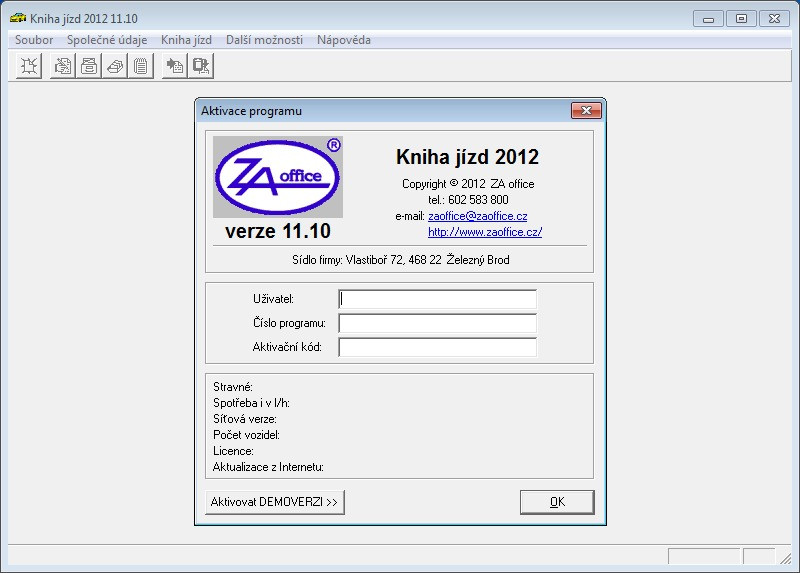This screenshot has width=800, height=573.
Task: Click the 'Síťová verze:' label
Action: [244, 419]
